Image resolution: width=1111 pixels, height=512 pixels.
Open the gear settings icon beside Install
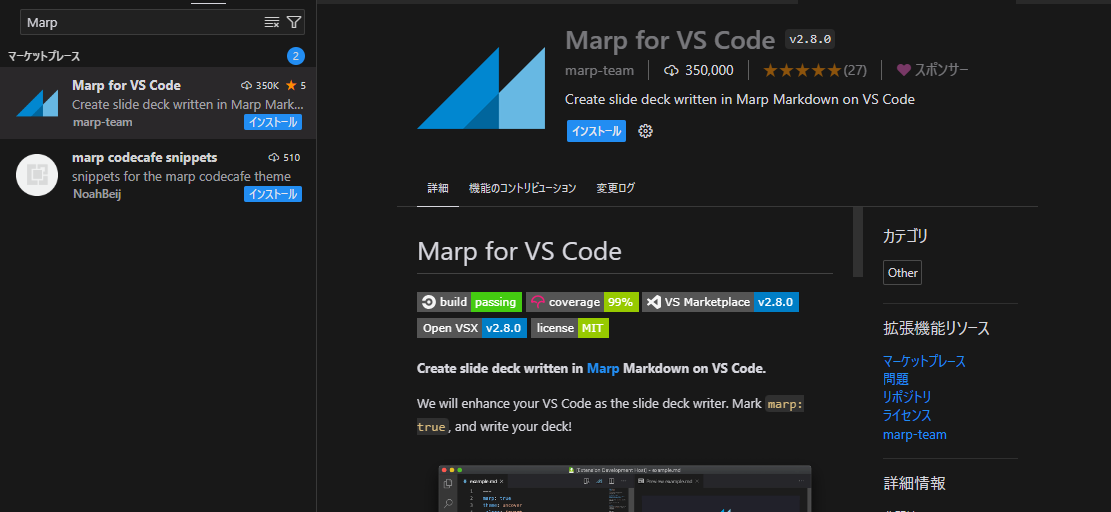click(645, 131)
